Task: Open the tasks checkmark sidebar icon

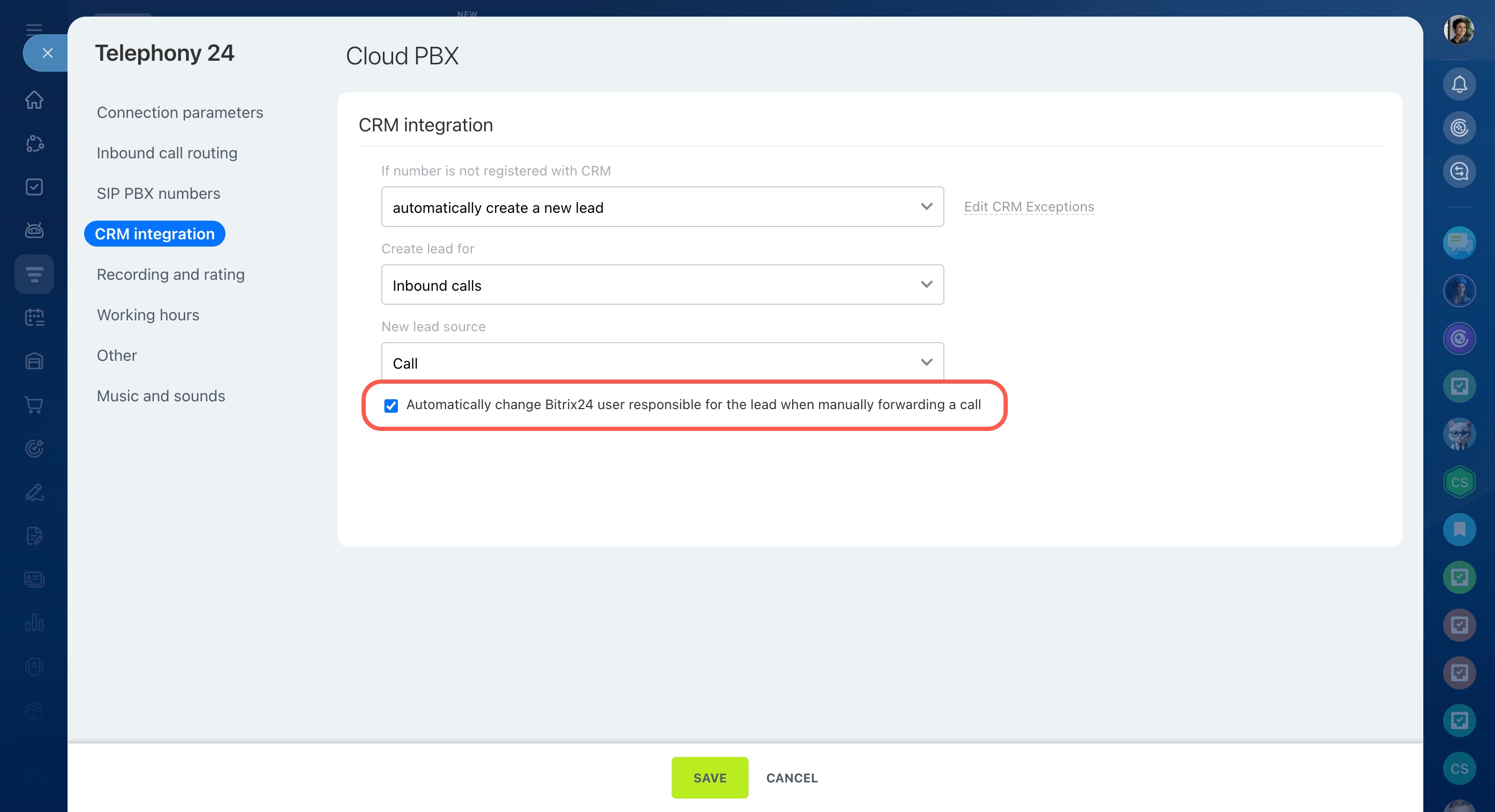Action: (34, 187)
